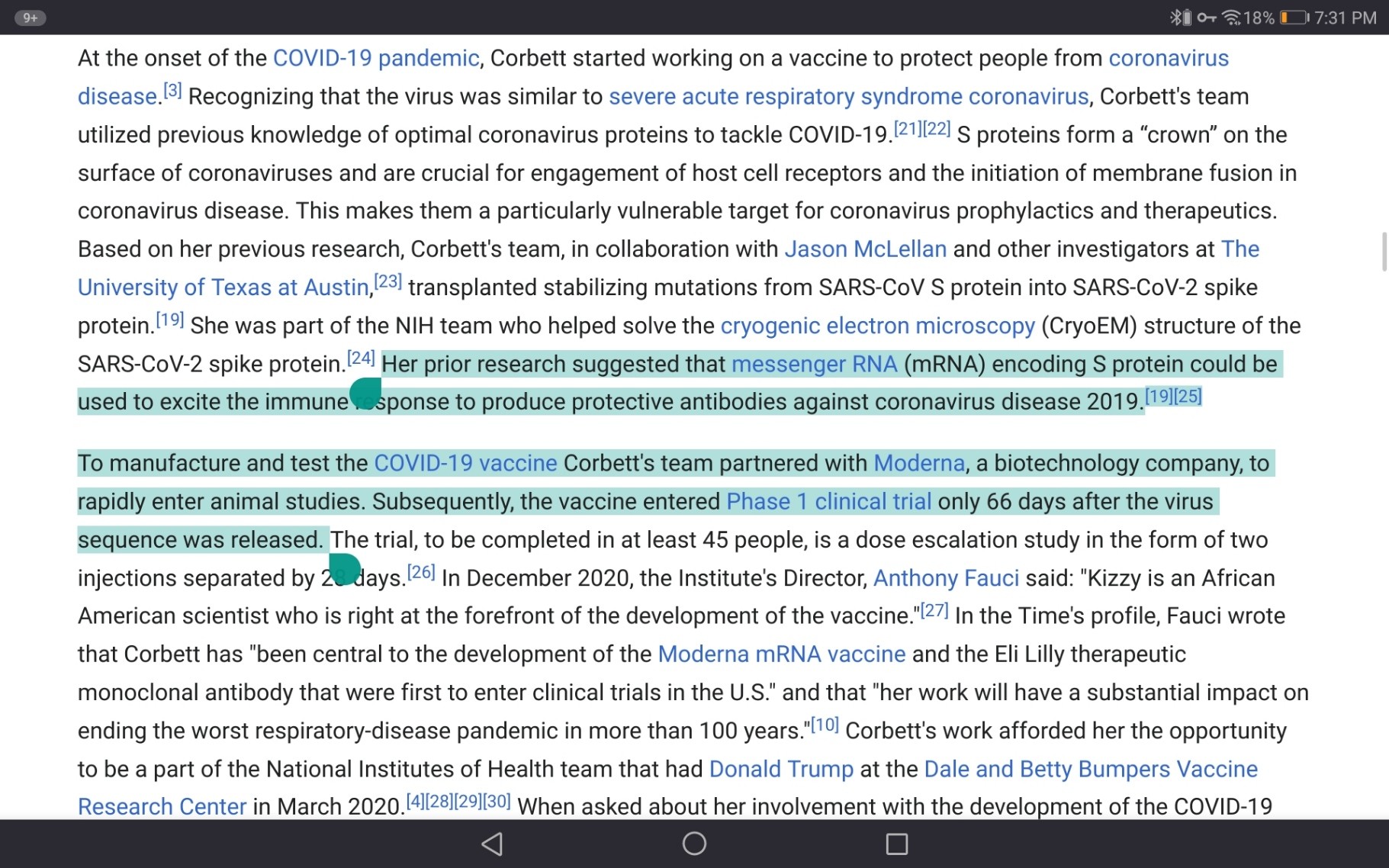Grab the selection start handle
This screenshot has height=868, width=1389.
pos(366,393)
